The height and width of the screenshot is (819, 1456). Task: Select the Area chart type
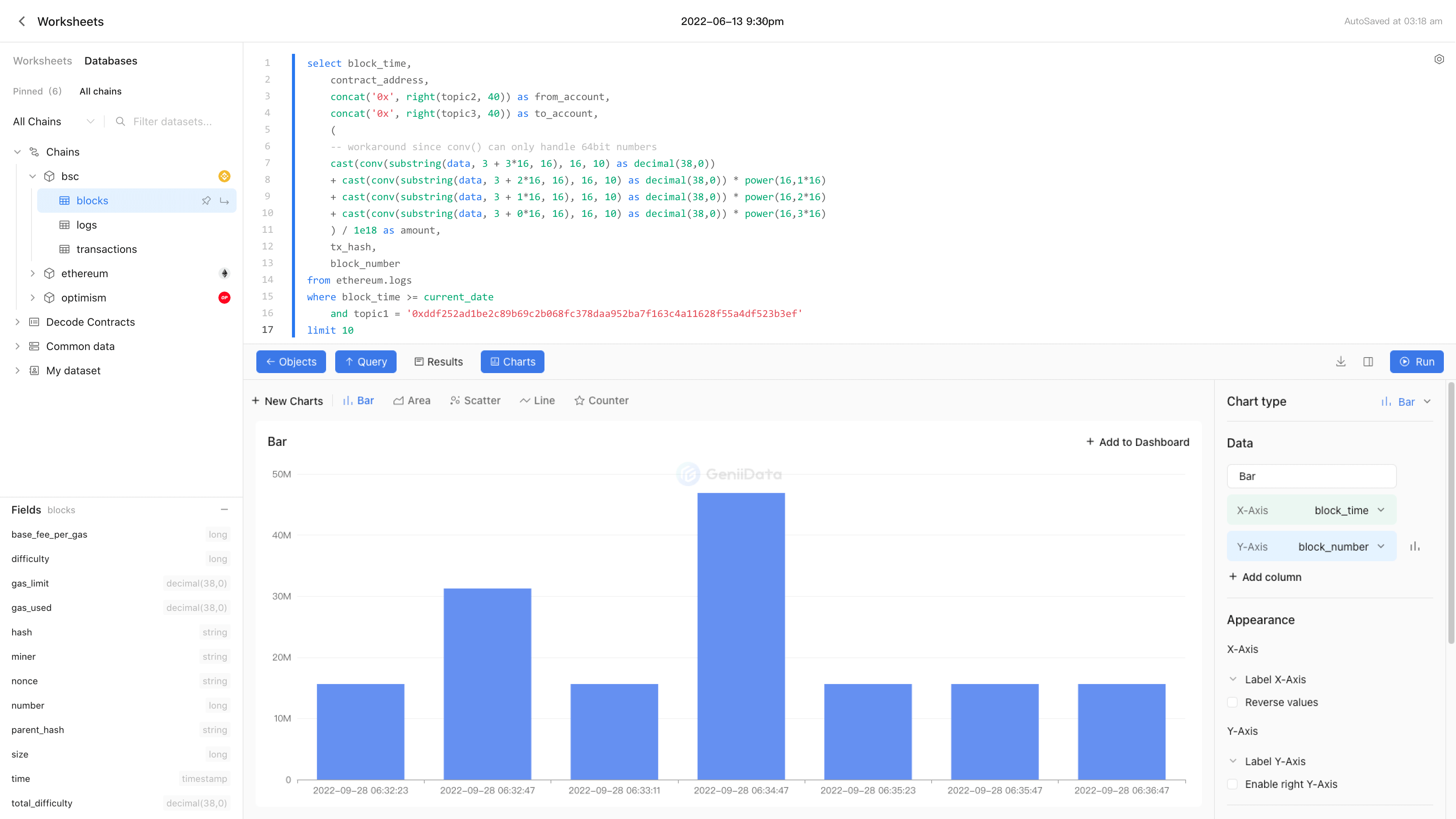418,400
